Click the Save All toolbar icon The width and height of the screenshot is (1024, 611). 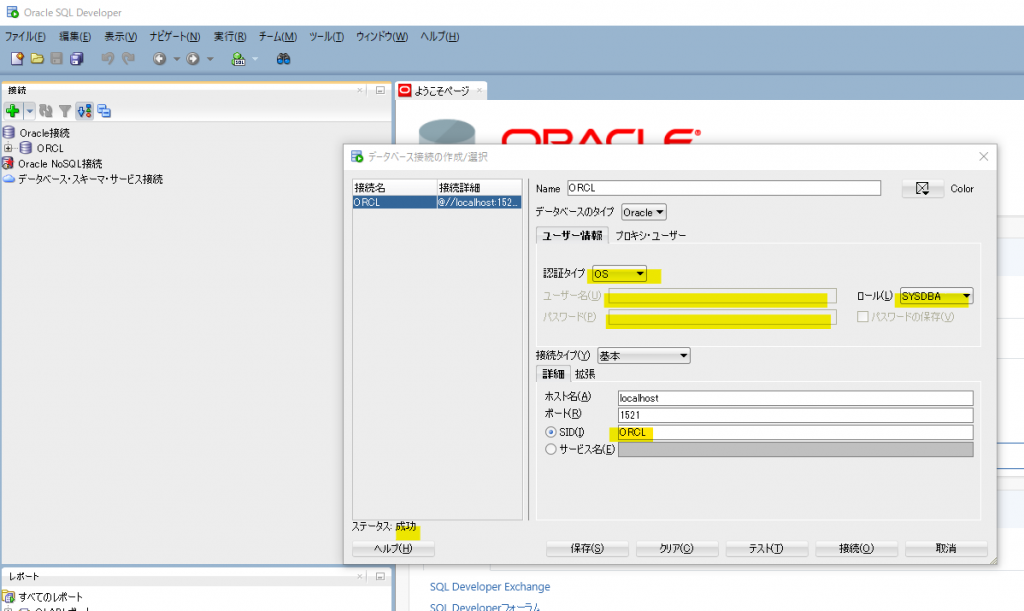point(76,59)
